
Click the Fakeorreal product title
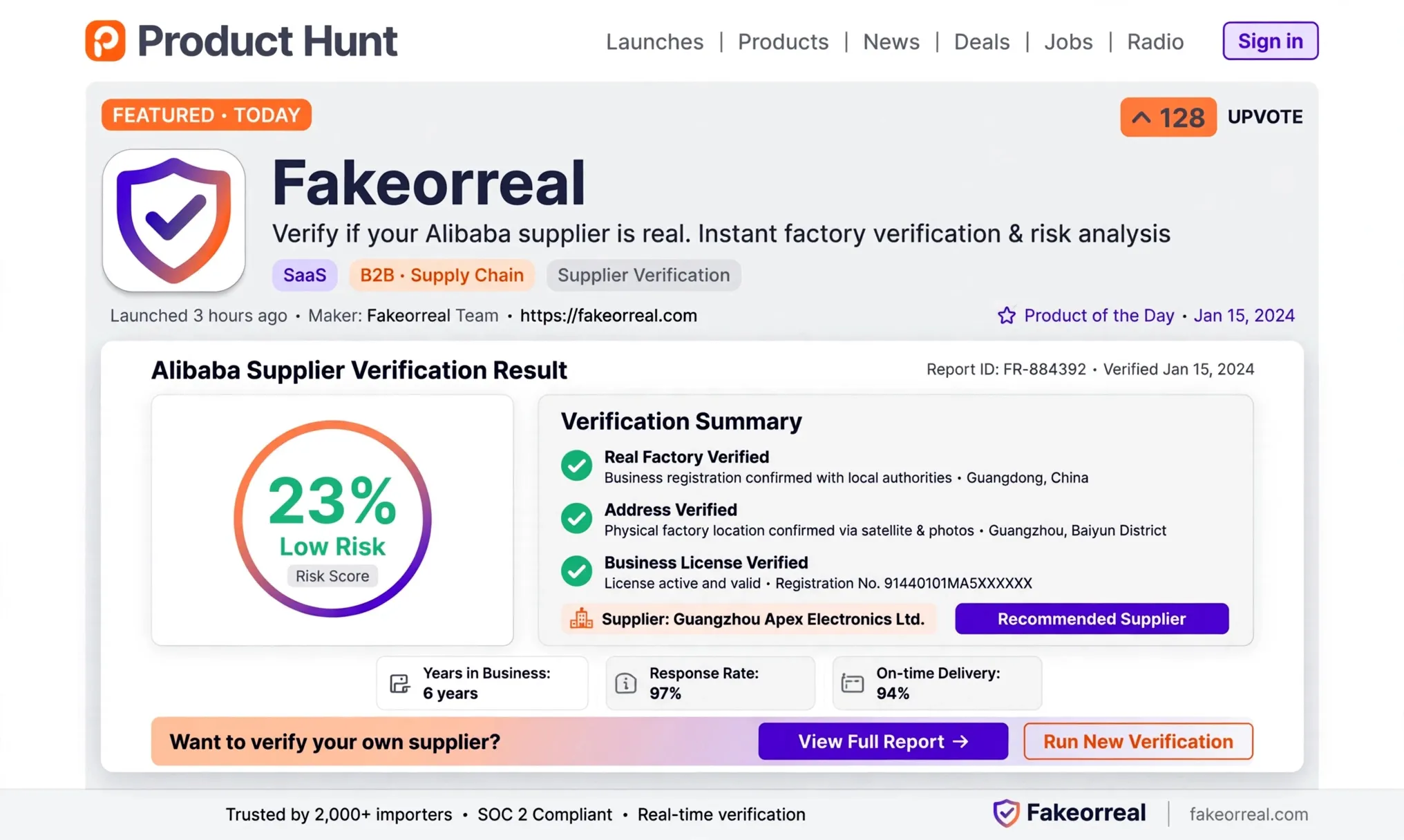coord(429,182)
